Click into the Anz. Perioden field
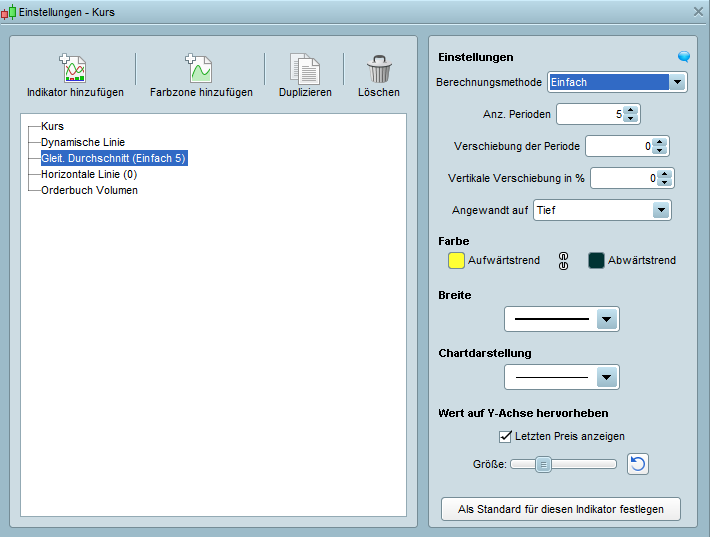 (x=590, y=114)
